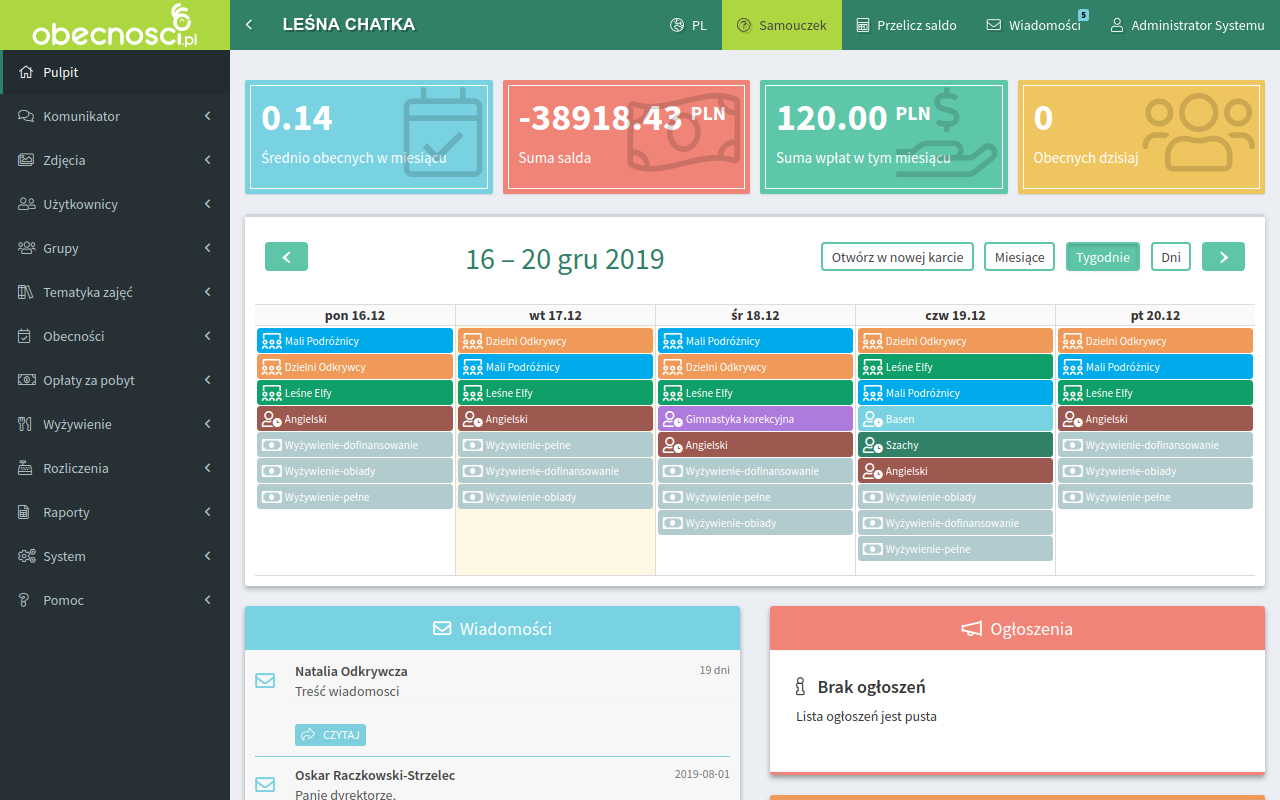Click the Wyżywienie cutlery icon
The height and width of the screenshot is (800, 1280).
27,424
